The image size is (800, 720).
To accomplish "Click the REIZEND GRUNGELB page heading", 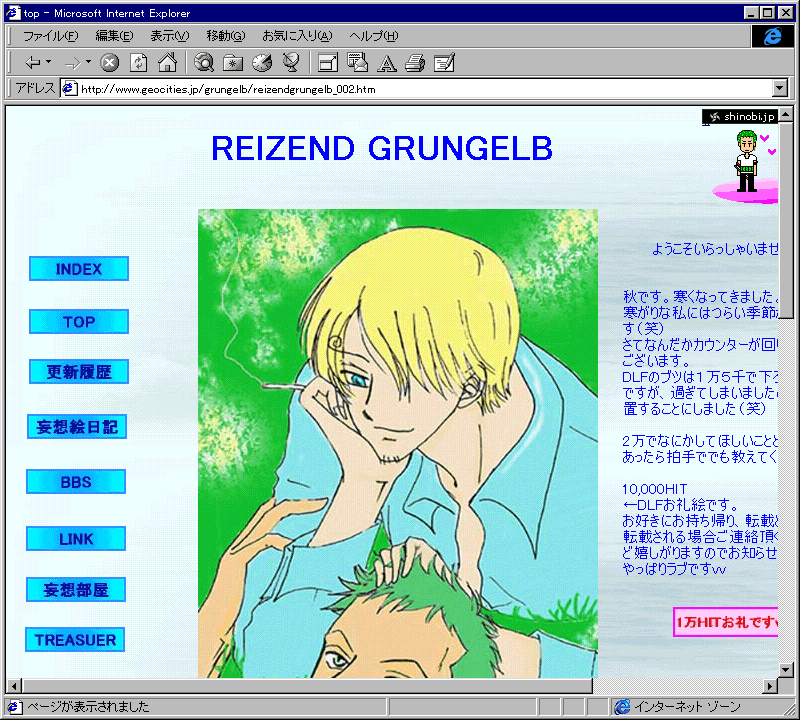I will 382,148.
